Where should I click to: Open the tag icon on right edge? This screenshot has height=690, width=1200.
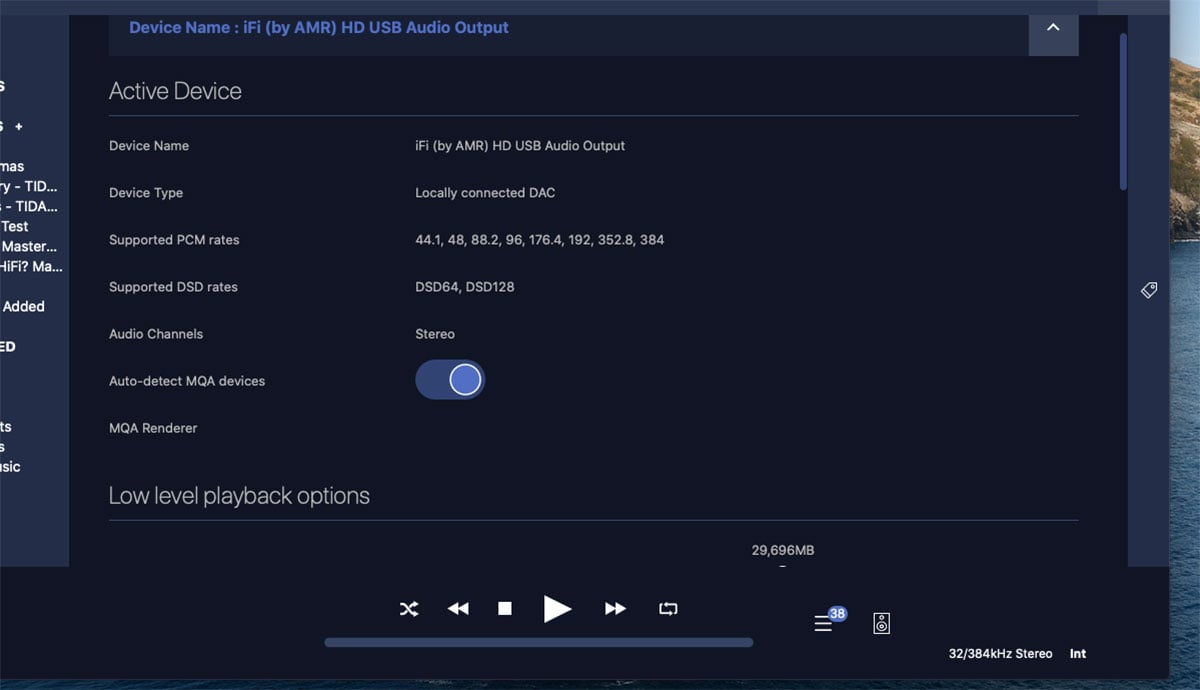(x=1149, y=290)
